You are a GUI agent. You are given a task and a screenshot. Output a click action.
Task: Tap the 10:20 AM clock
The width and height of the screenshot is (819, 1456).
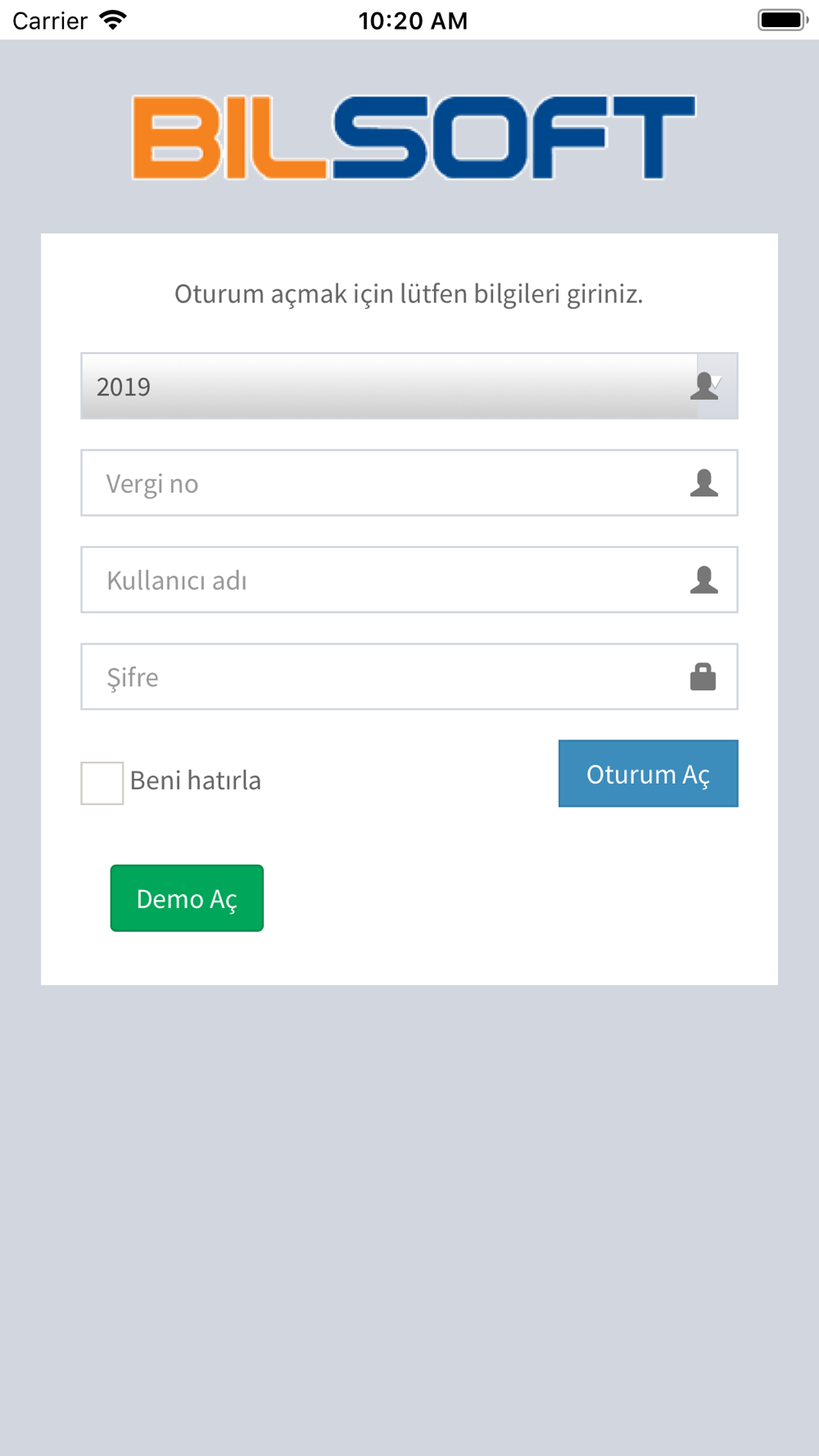(413, 20)
